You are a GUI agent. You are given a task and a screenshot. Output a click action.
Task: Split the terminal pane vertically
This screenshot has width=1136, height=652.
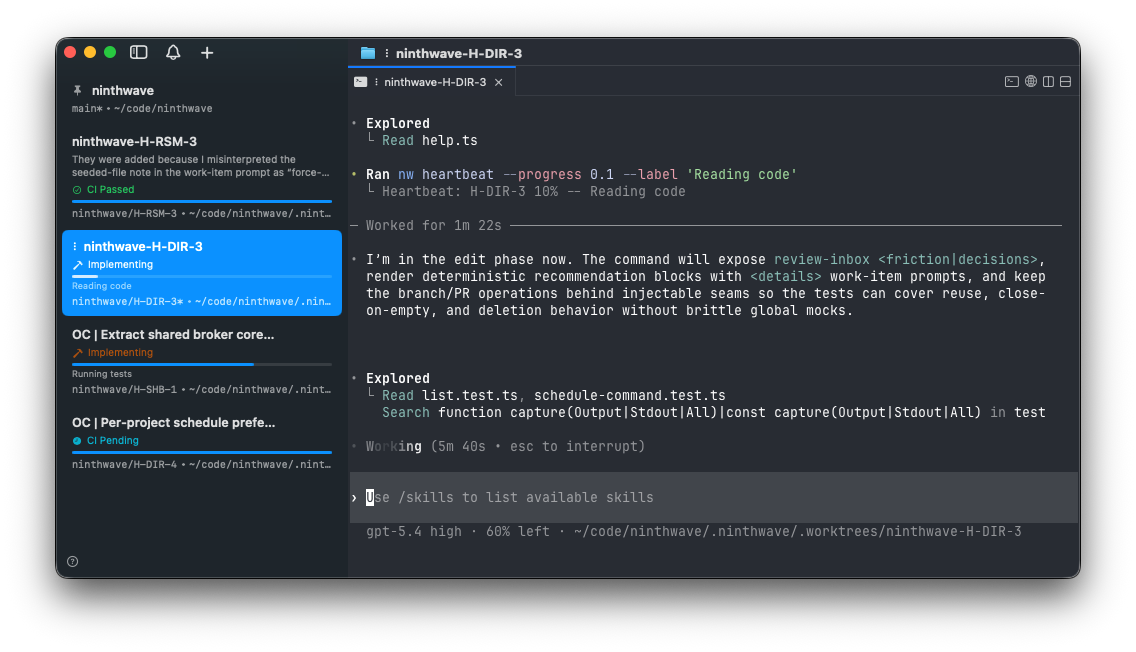click(x=1047, y=81)
